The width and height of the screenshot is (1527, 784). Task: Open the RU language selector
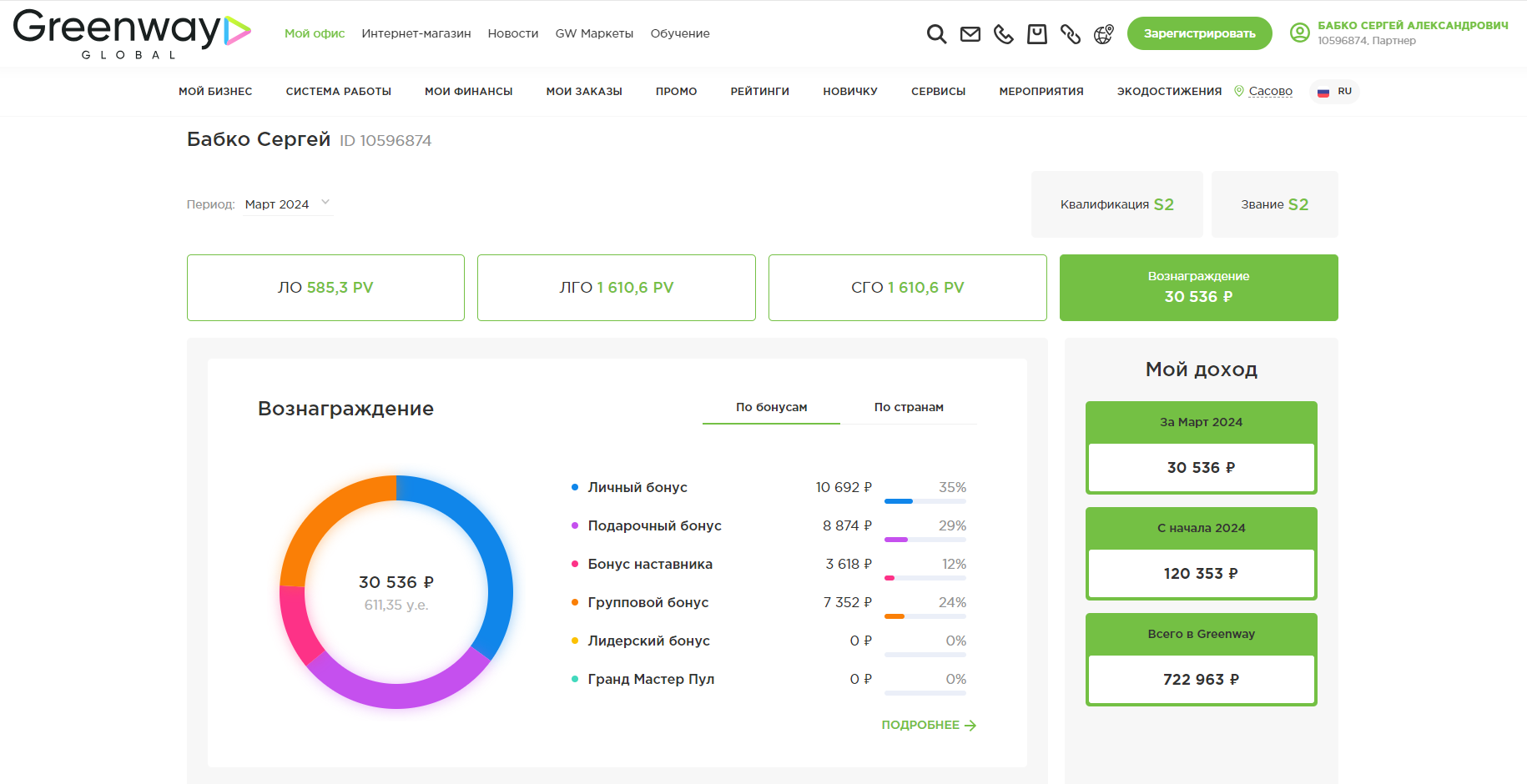[1335, 92]
